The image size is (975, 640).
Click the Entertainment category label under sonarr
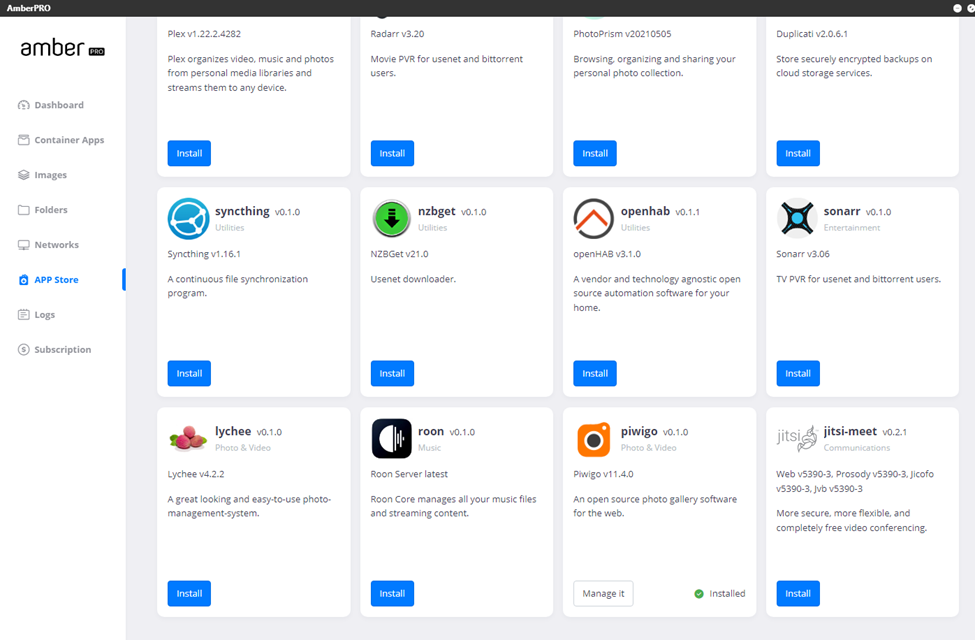852,228
